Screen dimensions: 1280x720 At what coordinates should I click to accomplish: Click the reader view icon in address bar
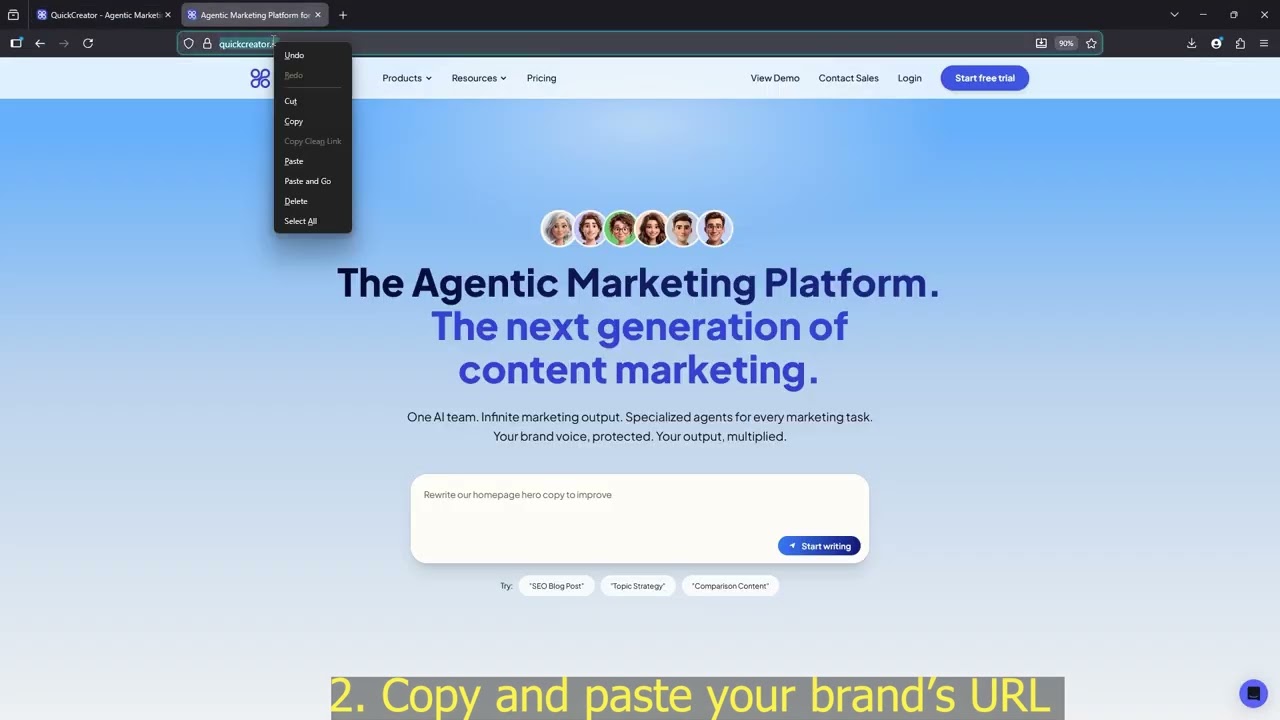point(1041,43)
